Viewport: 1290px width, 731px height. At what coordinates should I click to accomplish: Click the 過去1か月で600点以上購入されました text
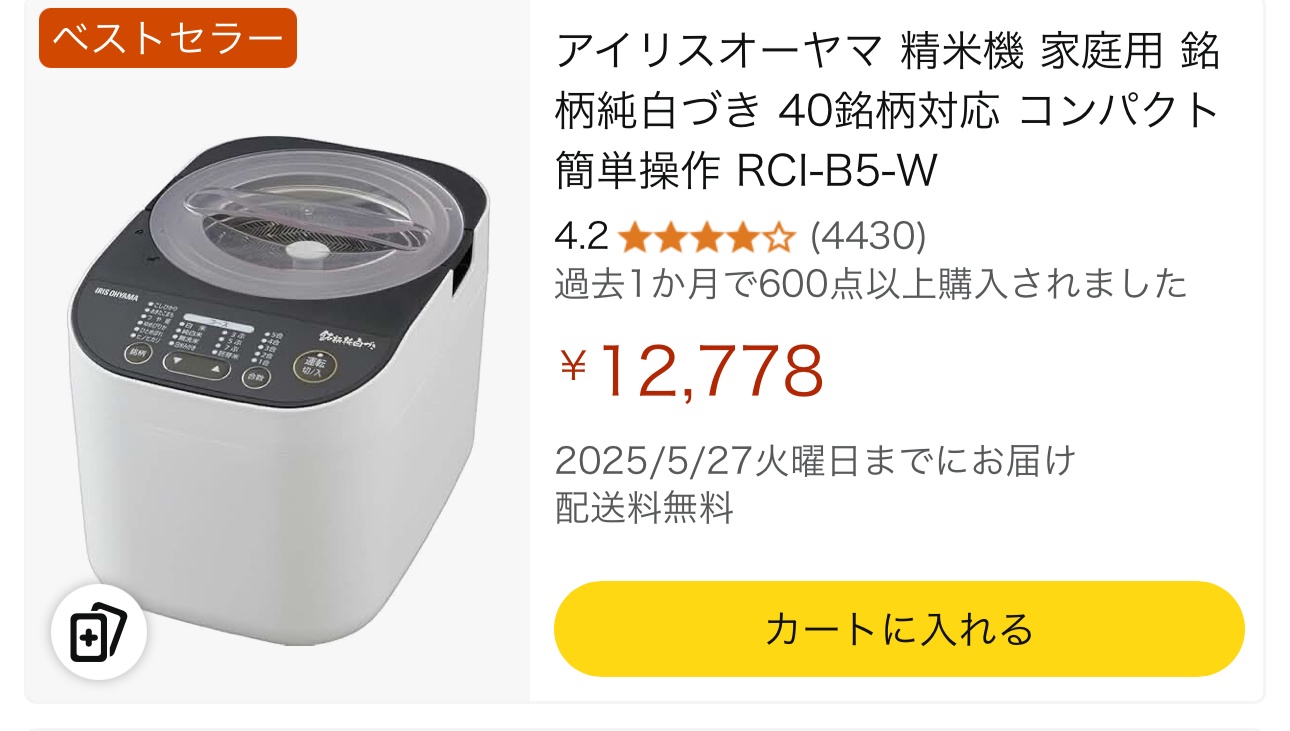(871, 285)
